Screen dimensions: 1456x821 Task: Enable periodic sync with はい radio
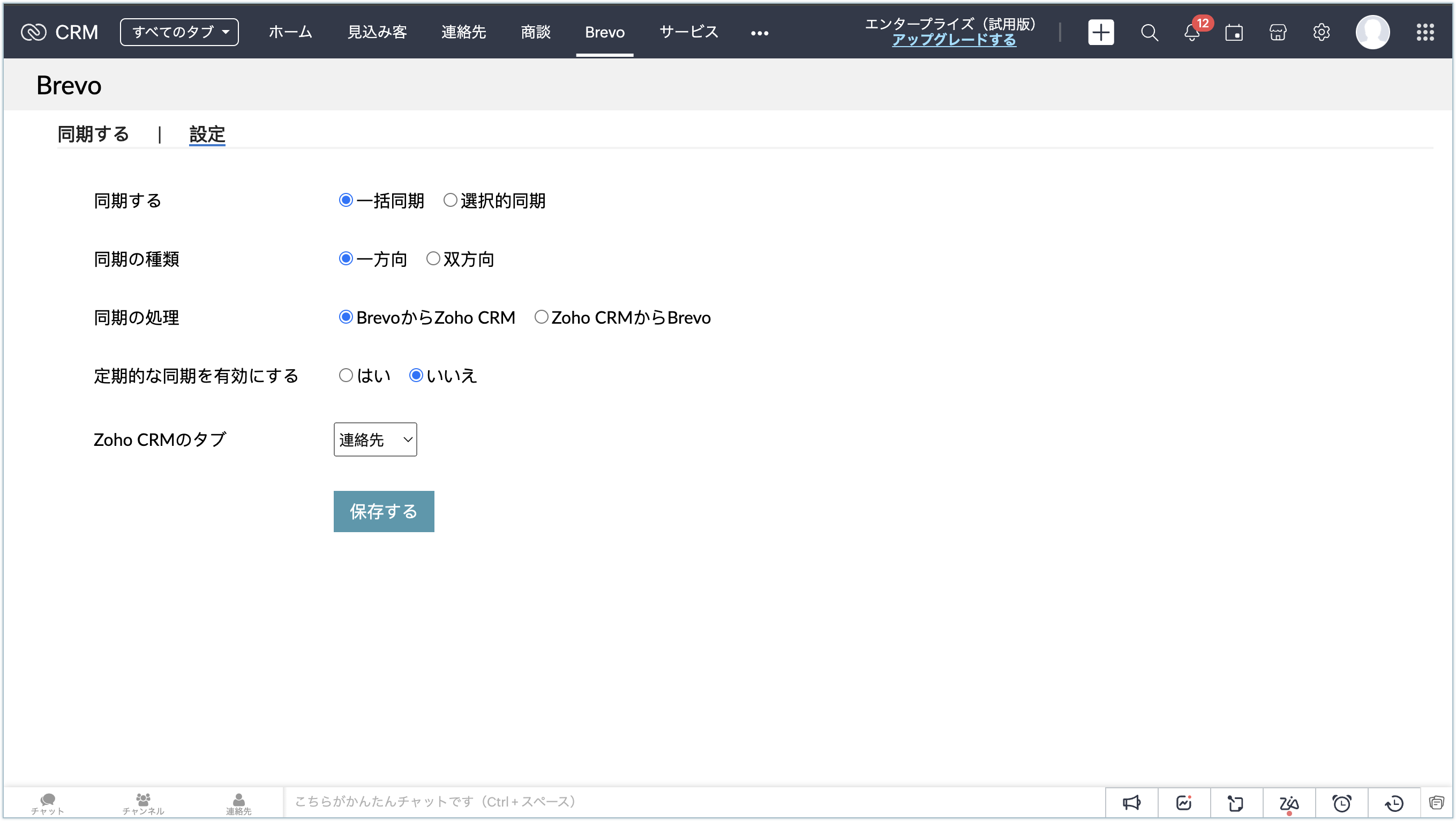[346, 376]
